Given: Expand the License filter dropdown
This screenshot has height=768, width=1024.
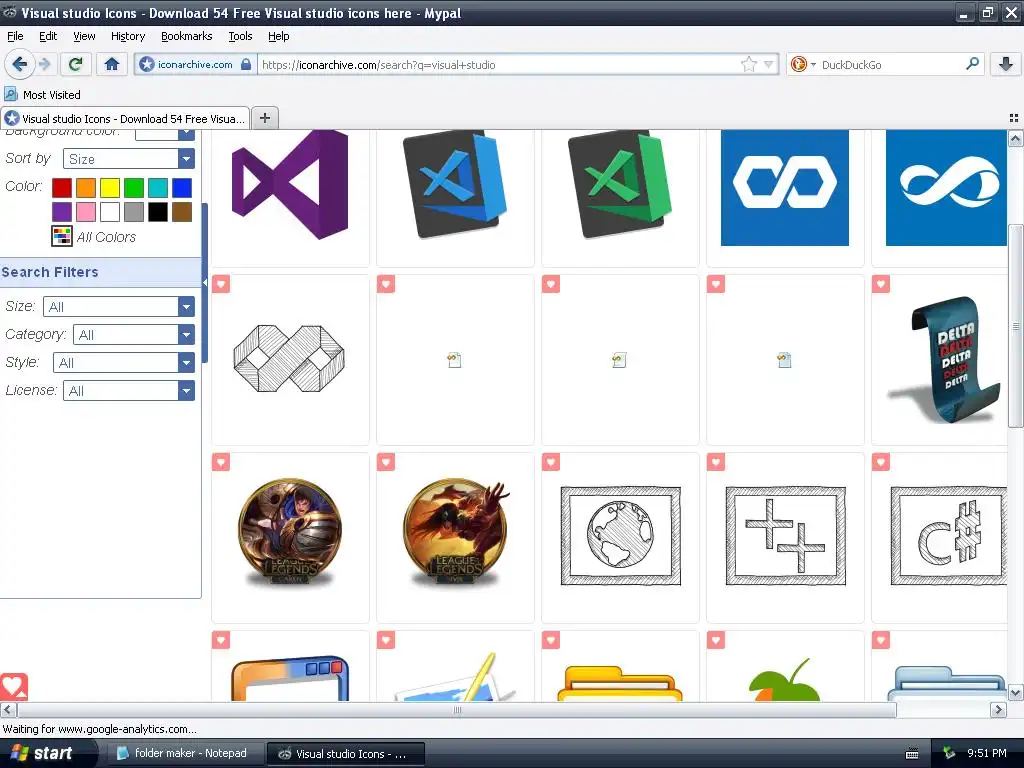Looking at the screenshot, I should click(x=129, y=391).
